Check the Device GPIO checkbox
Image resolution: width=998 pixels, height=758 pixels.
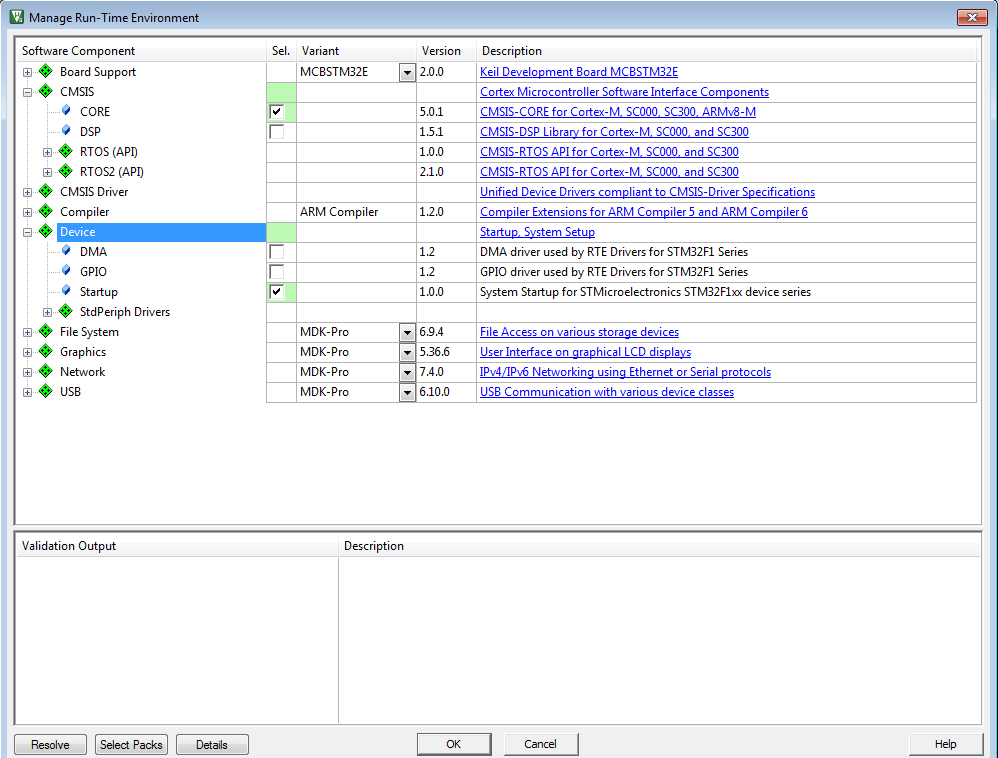pos(276,272)
